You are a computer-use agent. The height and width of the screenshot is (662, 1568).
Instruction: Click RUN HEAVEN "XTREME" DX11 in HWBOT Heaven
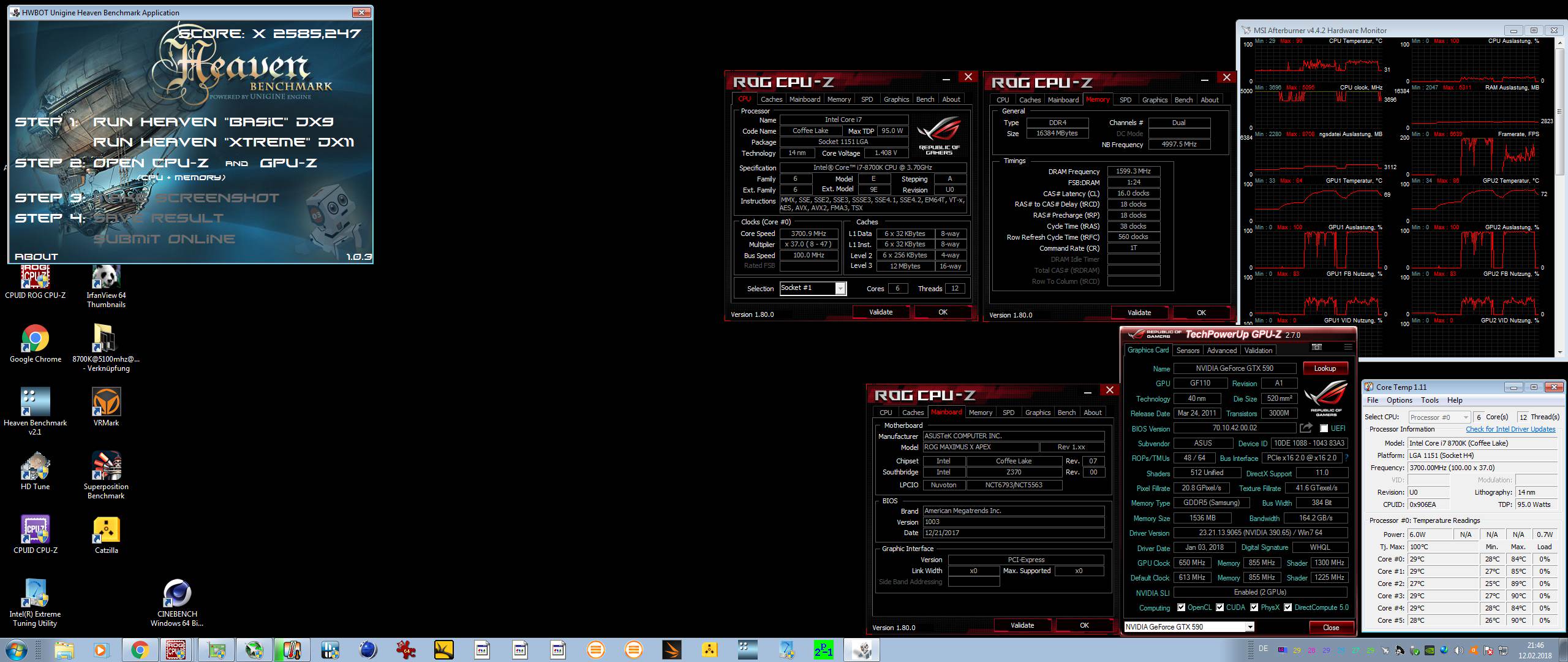coord(224,142)
